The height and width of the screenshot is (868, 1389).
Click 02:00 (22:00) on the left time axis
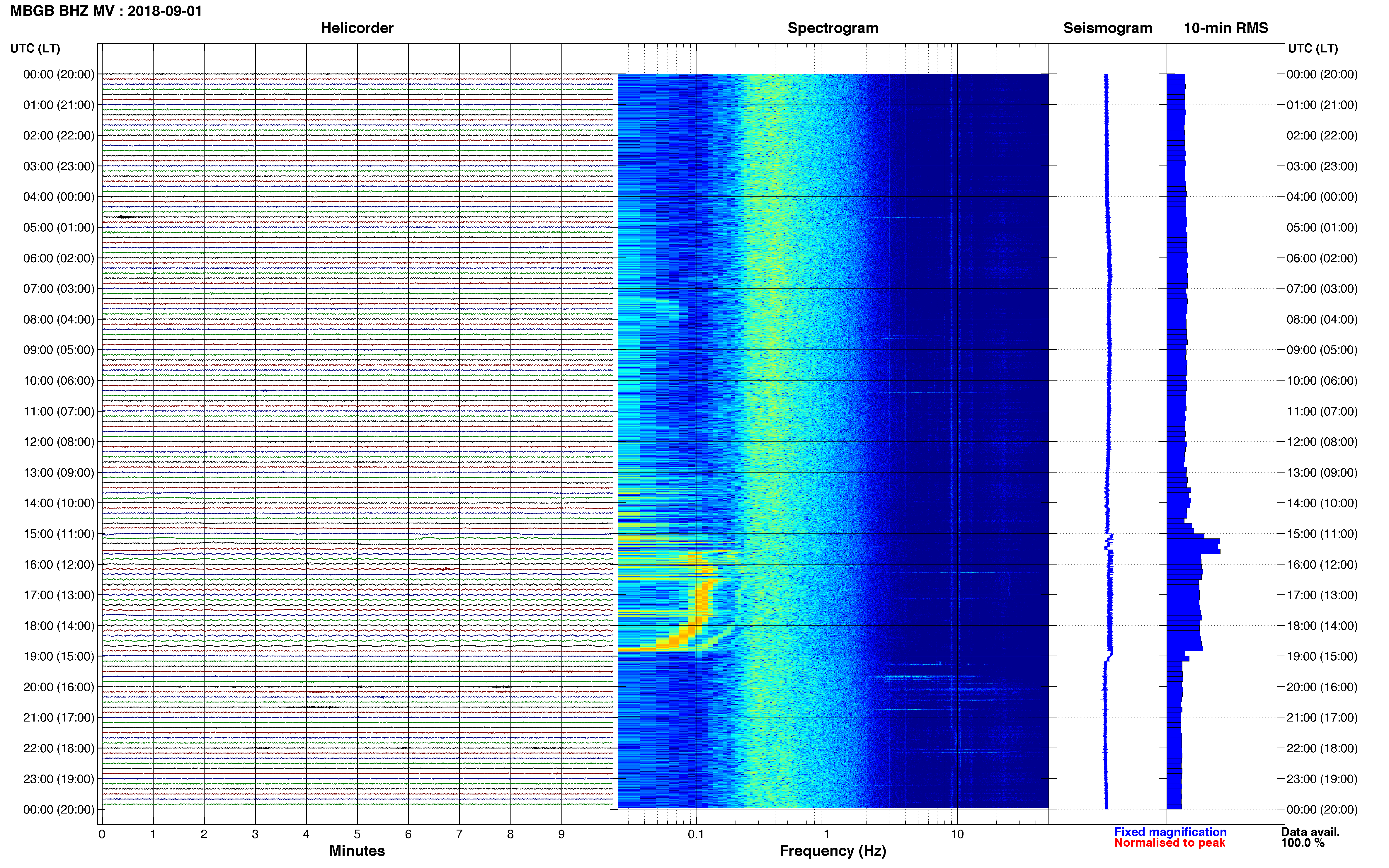click(x=59, y=135)
